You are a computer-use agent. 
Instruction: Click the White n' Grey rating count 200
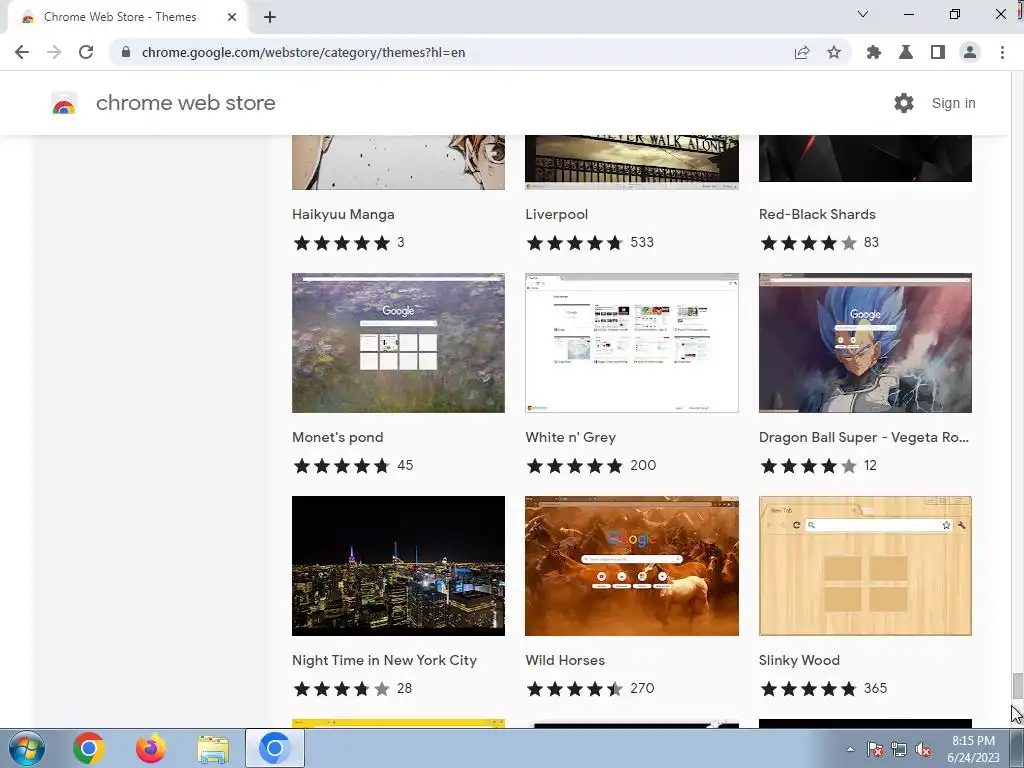click(x=643, y=466)
